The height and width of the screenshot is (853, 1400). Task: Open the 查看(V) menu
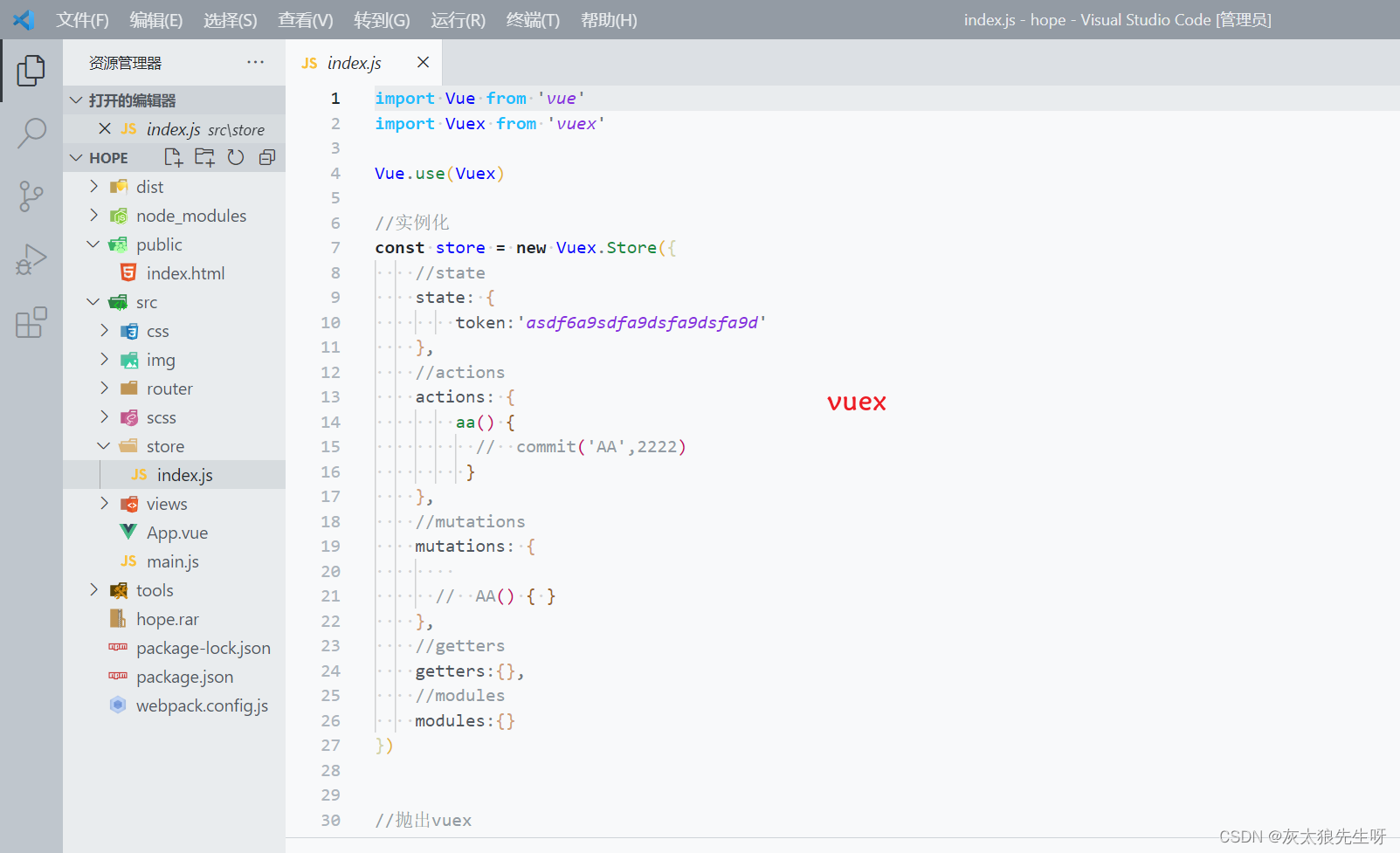306,20
